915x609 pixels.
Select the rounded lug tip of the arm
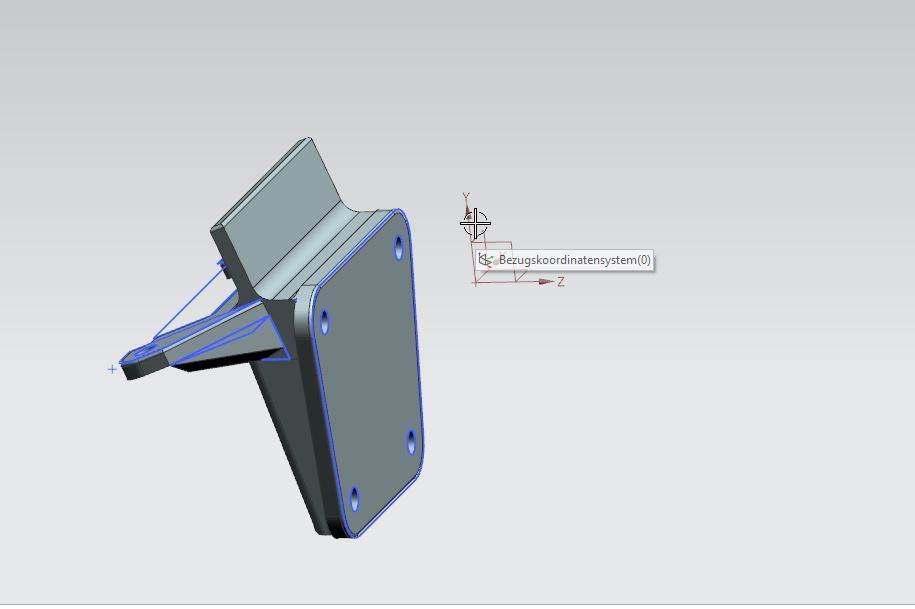[x=130, y=364]
